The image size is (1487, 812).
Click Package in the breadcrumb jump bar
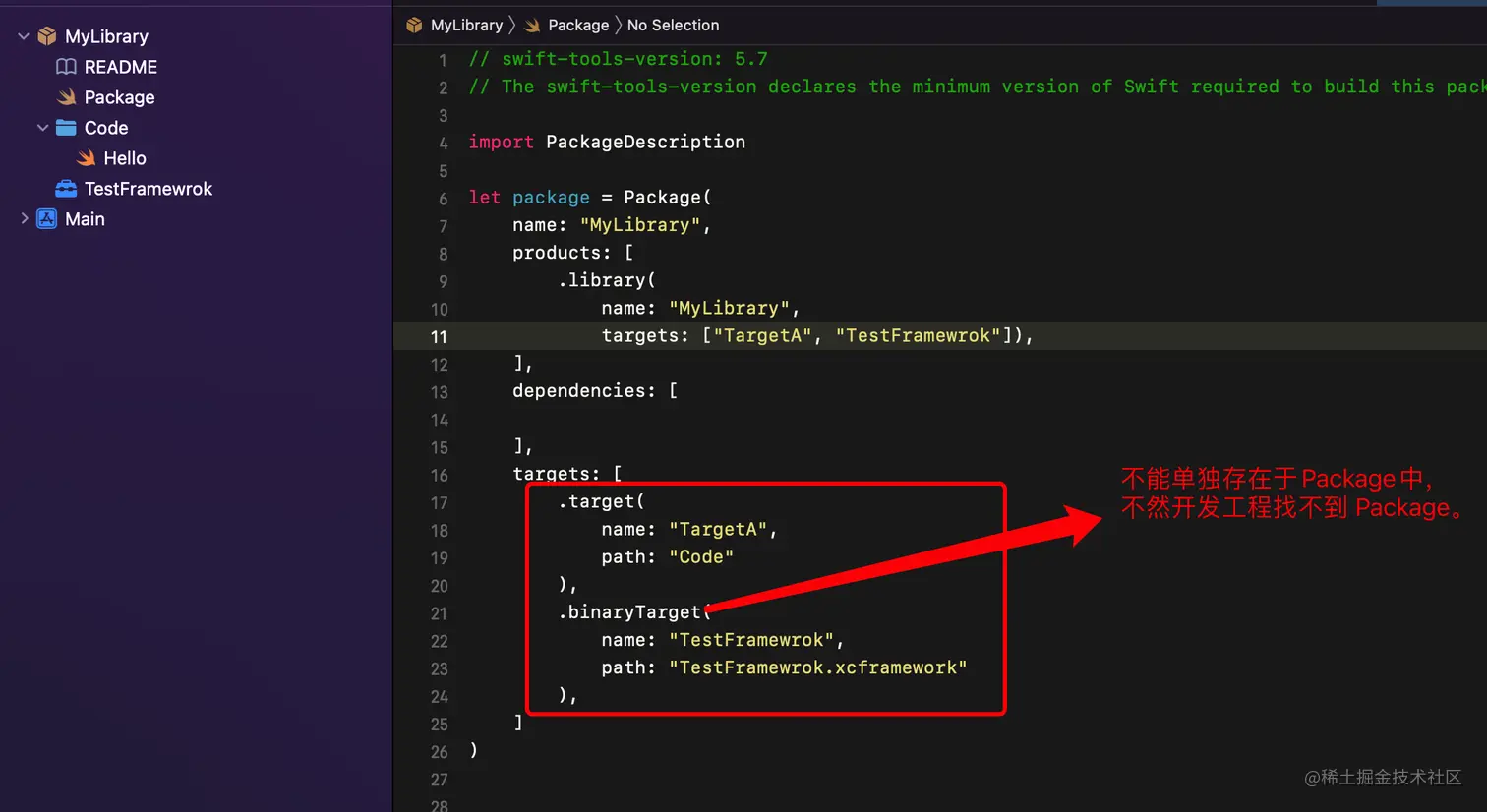[x=578, y=25]
